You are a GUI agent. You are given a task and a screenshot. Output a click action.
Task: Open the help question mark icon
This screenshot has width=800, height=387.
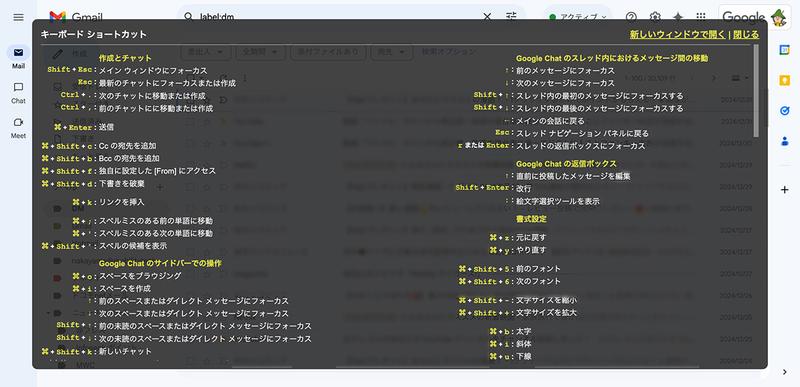coord(631,17)
